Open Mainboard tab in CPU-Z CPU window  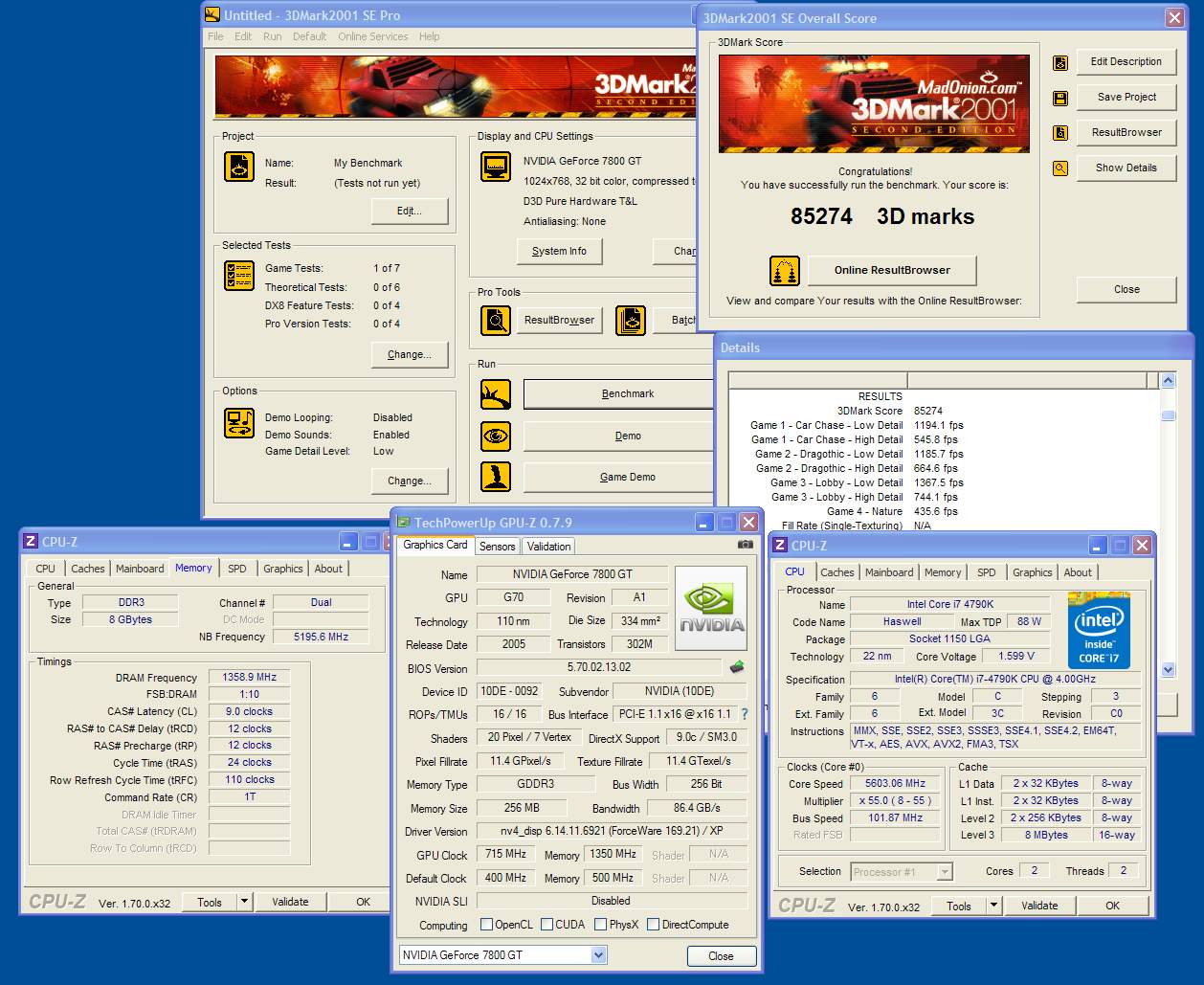point(889,572)
